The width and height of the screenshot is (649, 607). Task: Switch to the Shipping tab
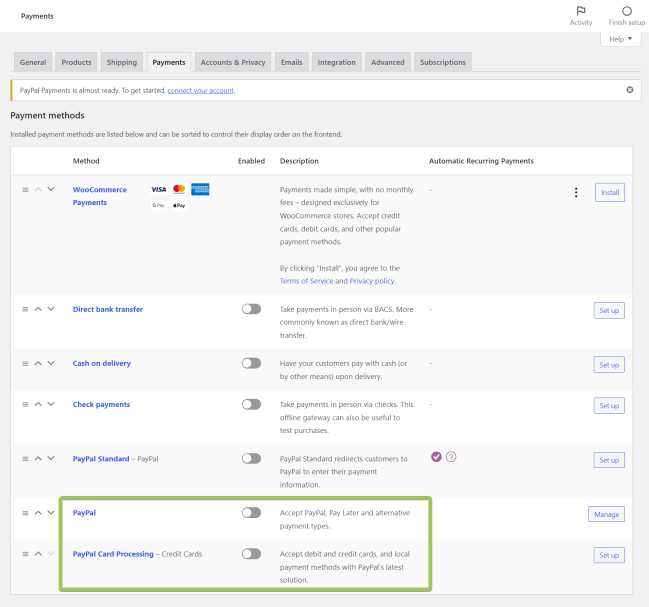pos(121,62)
